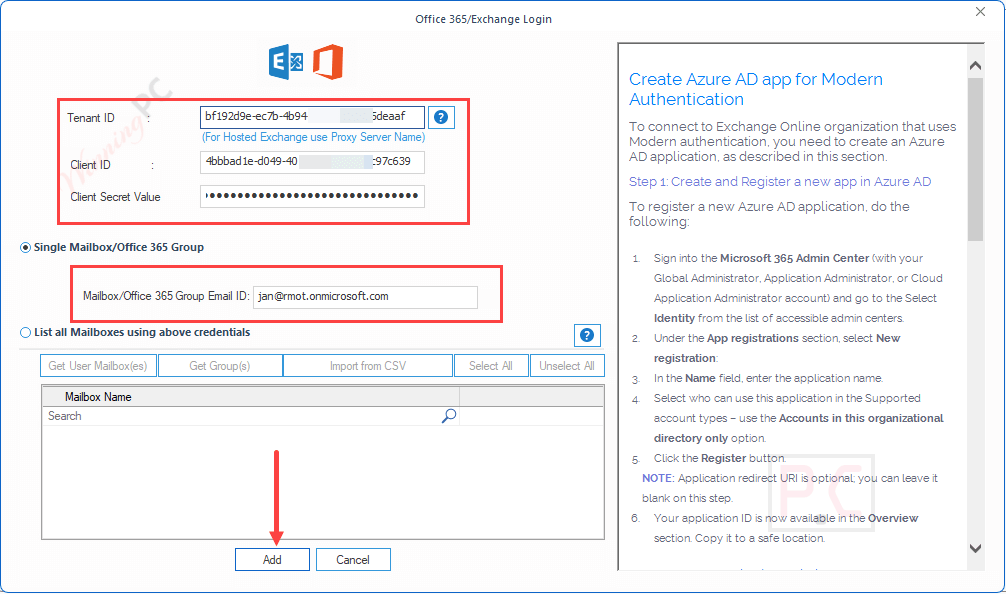Image resolution: width=1006 pixels, height=594 pixels.
Task: Click the 'NOTE:' label in help panel
Action: pyautogui.click(x=658, y=478)
